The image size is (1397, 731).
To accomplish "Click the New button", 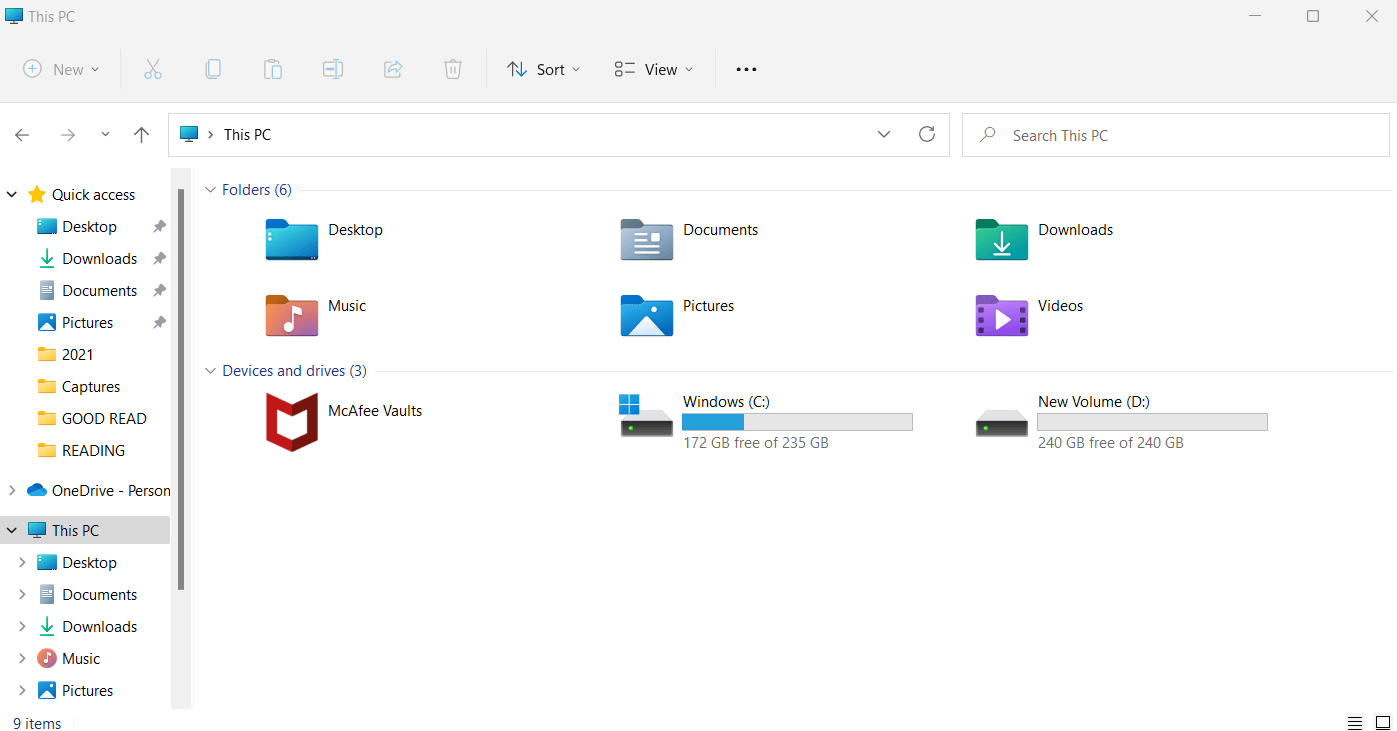I will (x=61, y=69).
